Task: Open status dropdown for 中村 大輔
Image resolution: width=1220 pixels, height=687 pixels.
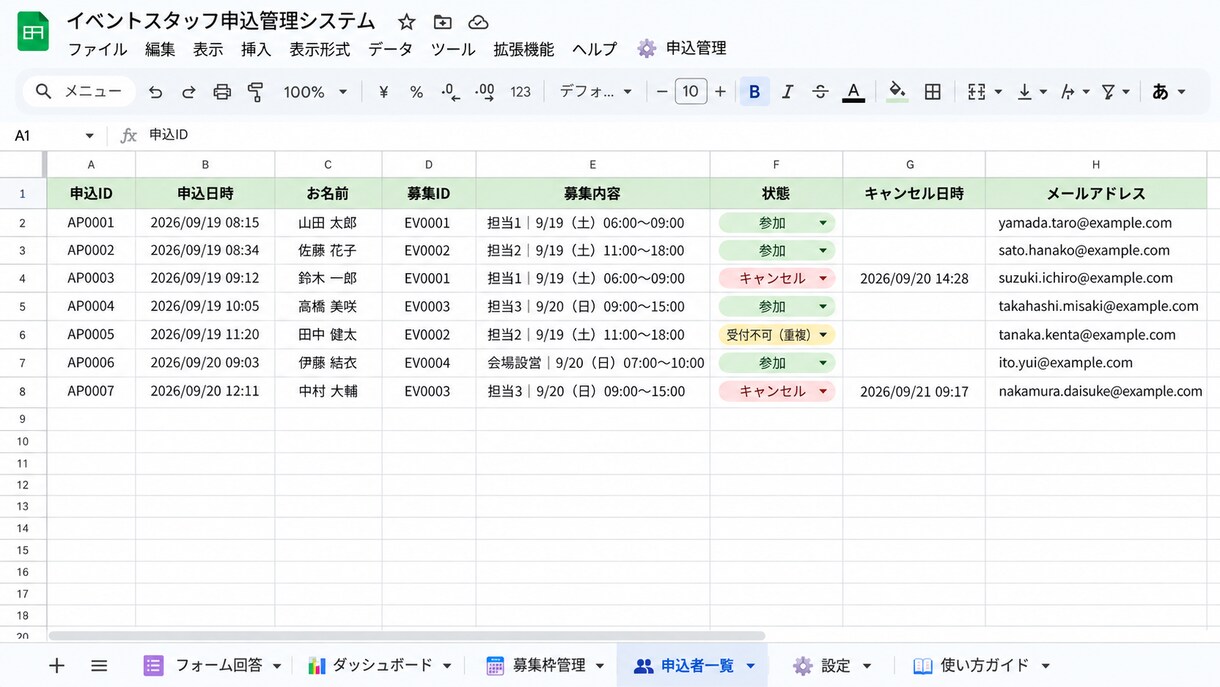Action: pyautogui.click(x=823, y=391)
